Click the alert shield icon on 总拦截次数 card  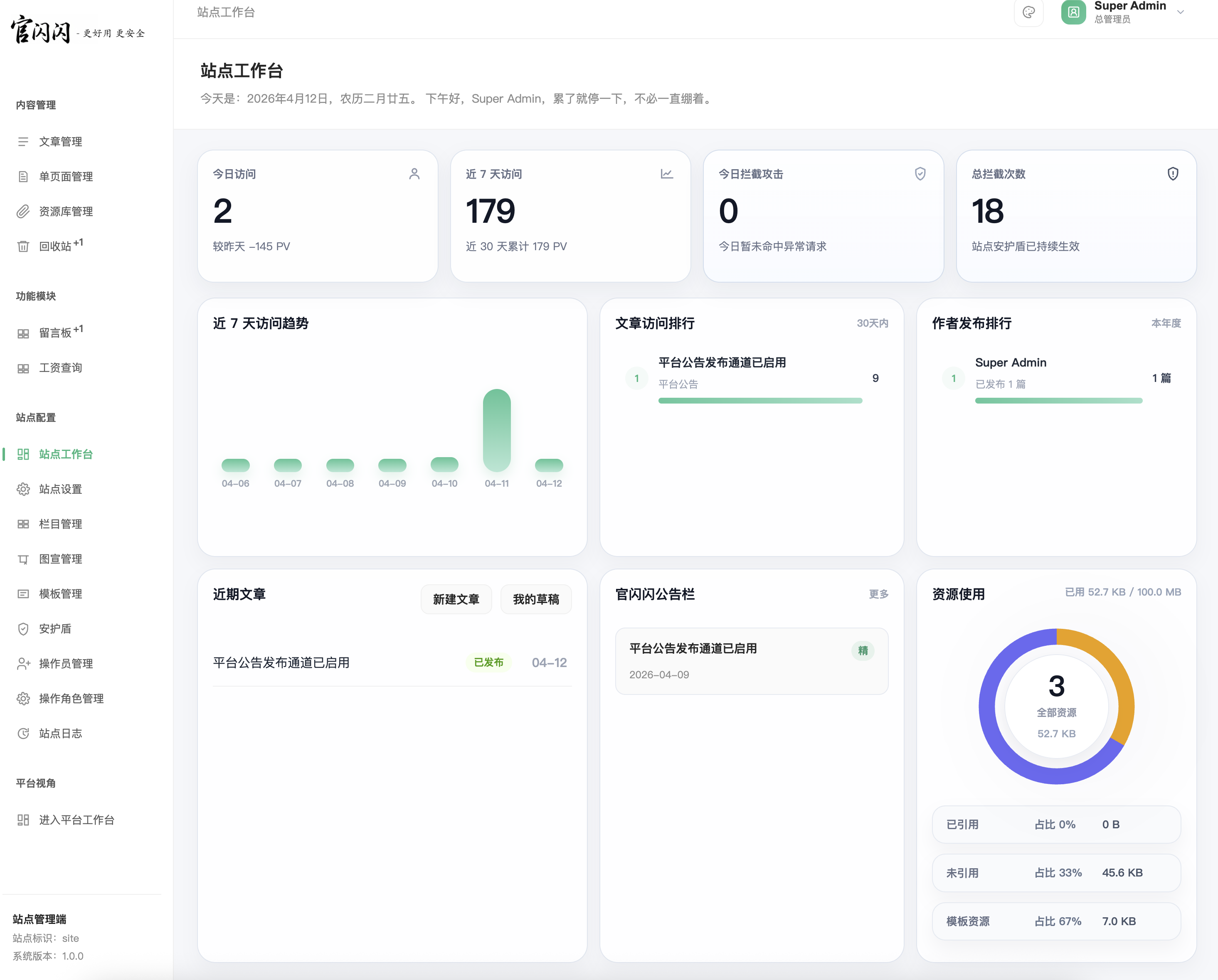(x=1173, y=173)
